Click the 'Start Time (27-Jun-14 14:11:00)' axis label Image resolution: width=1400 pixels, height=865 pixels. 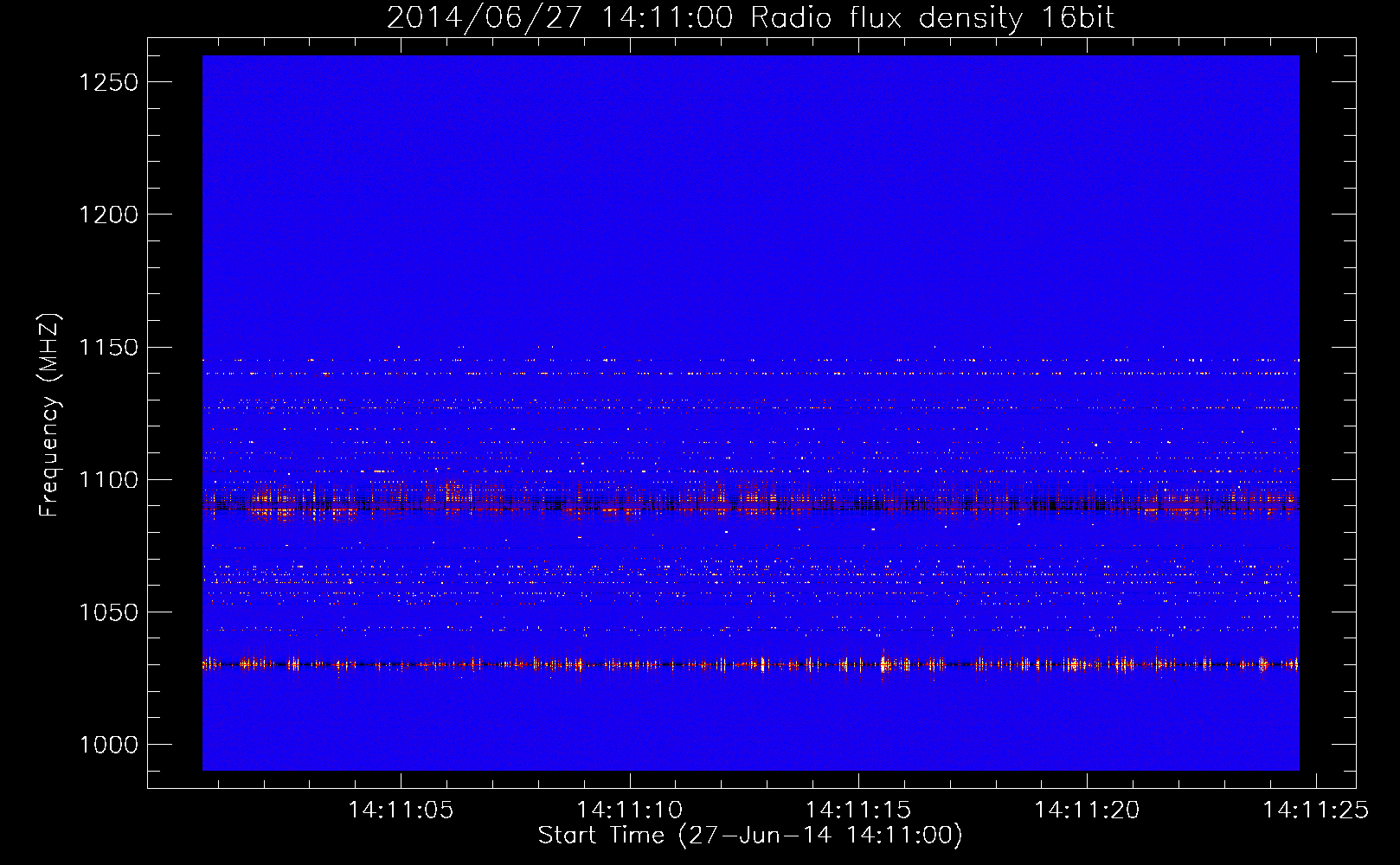[750, 836]
